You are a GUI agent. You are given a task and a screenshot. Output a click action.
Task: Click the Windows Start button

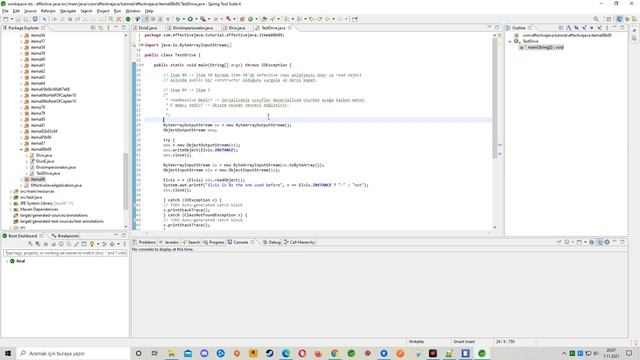[x=8, y=353]
